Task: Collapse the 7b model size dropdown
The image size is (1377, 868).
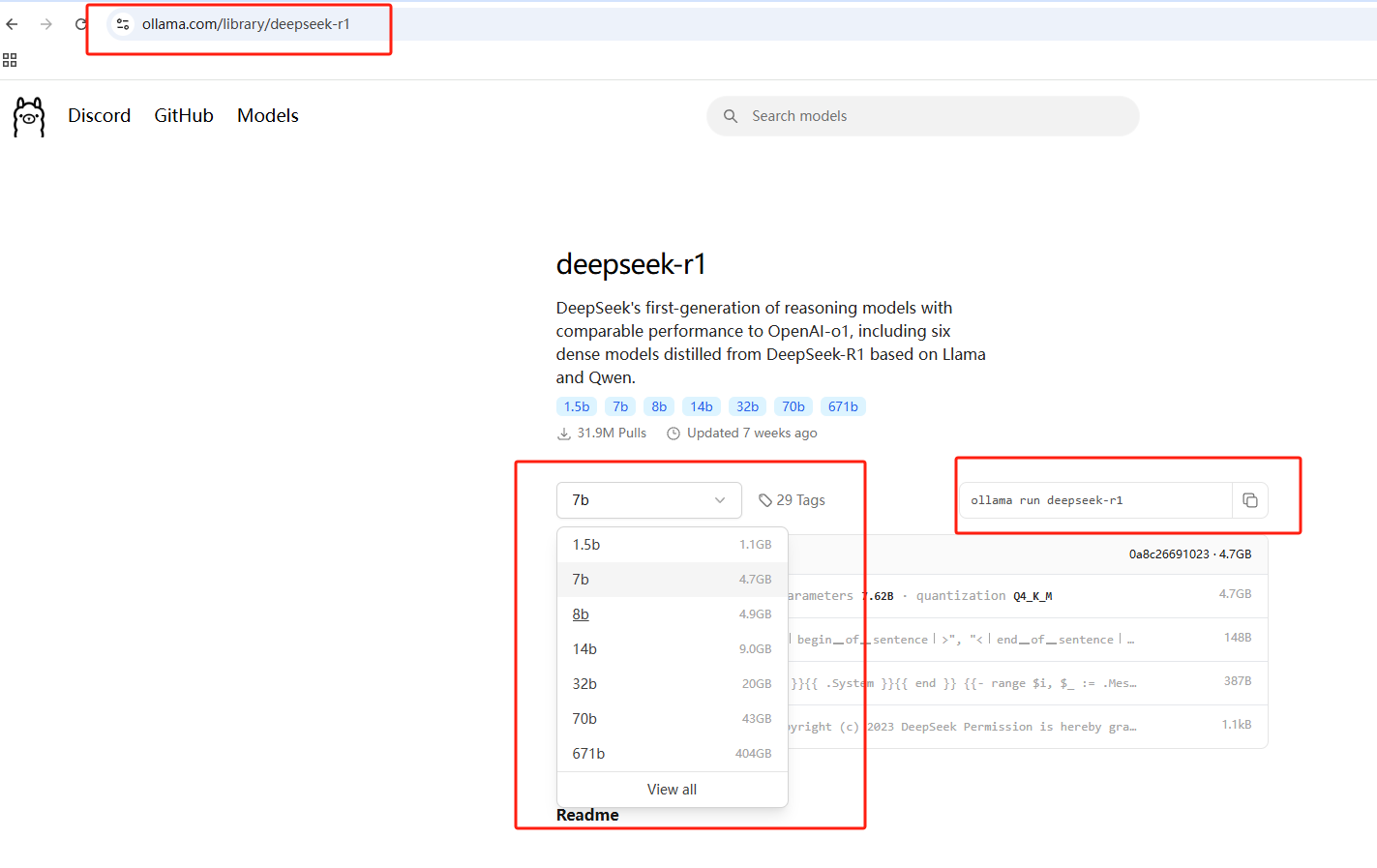Action: tap(649, 500)
